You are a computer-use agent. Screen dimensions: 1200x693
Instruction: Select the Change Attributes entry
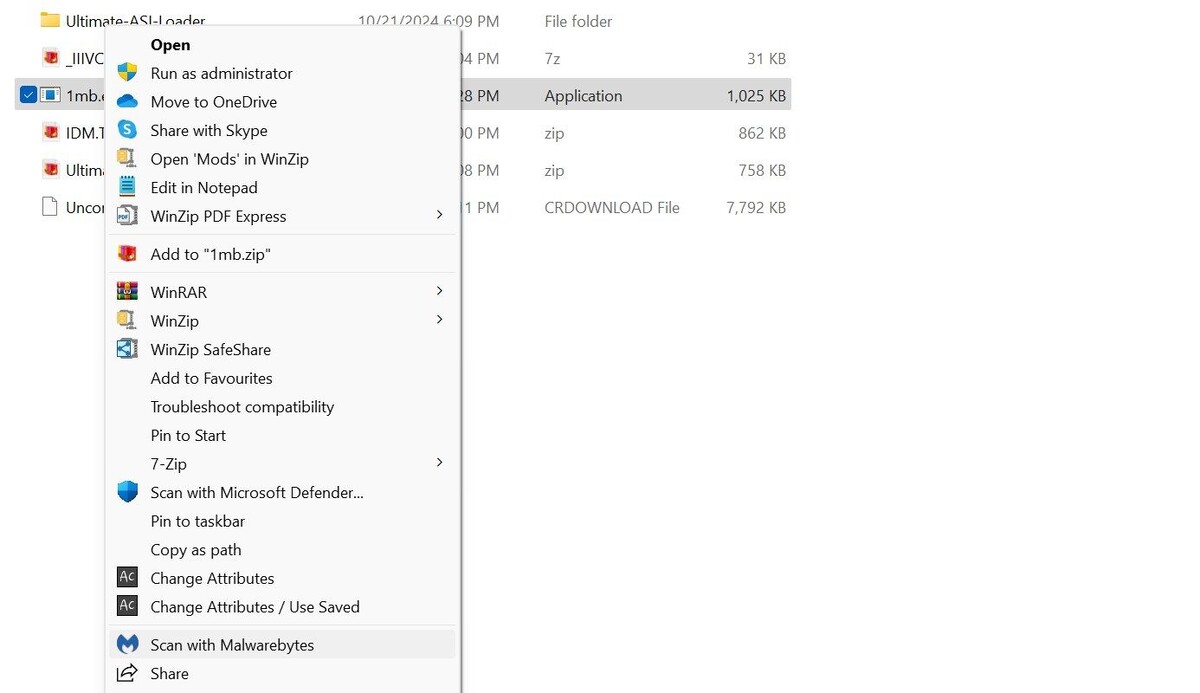[x=282, y=578]
